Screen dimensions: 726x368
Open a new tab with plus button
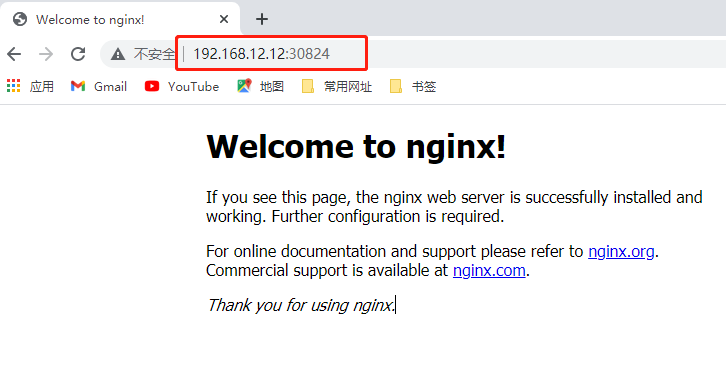[x=262, y=19]
